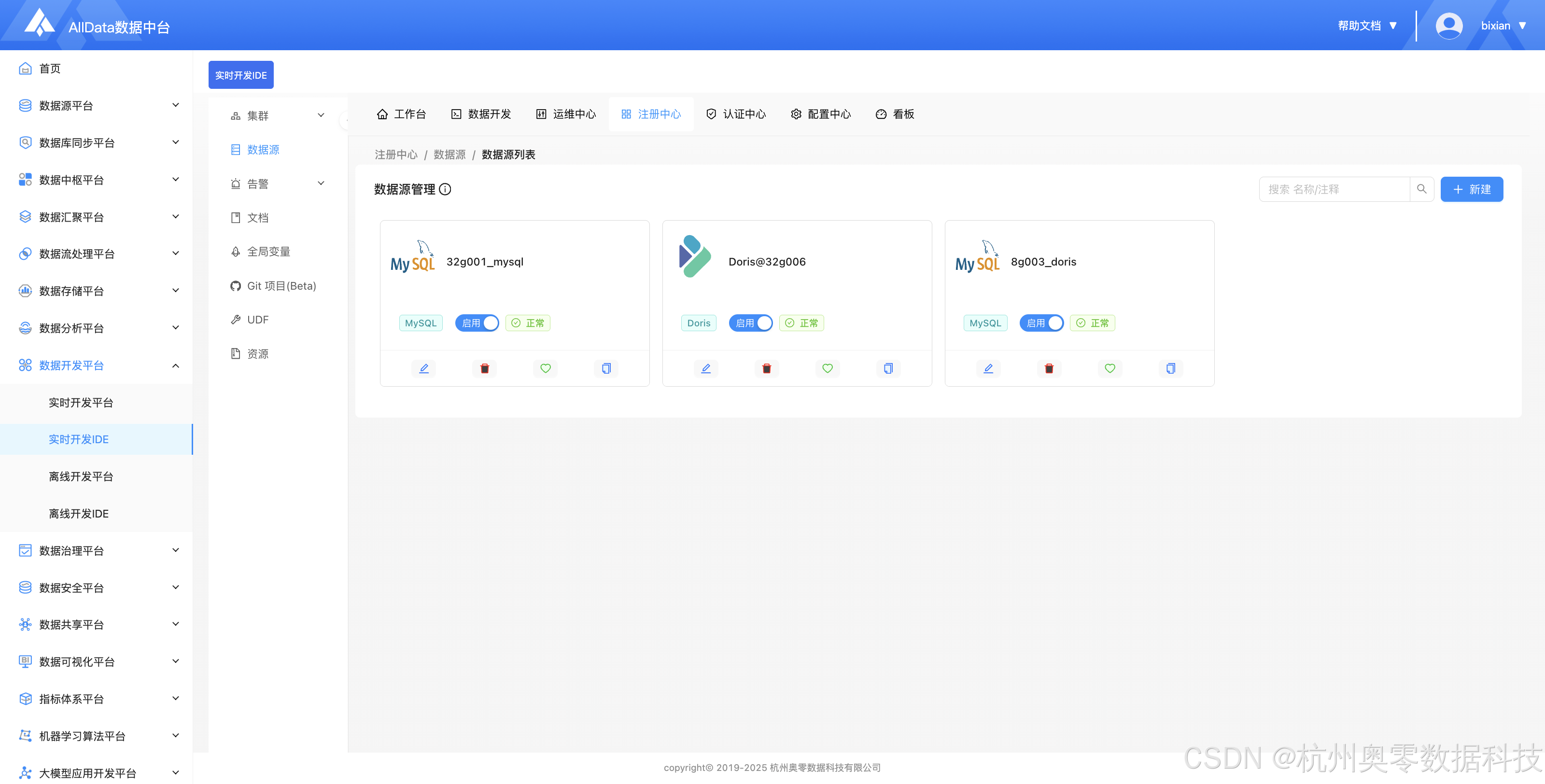Open 离线开发IDE in the sidebar
The width and height of the screenshot is (1545, 784).
click(79, 514)
